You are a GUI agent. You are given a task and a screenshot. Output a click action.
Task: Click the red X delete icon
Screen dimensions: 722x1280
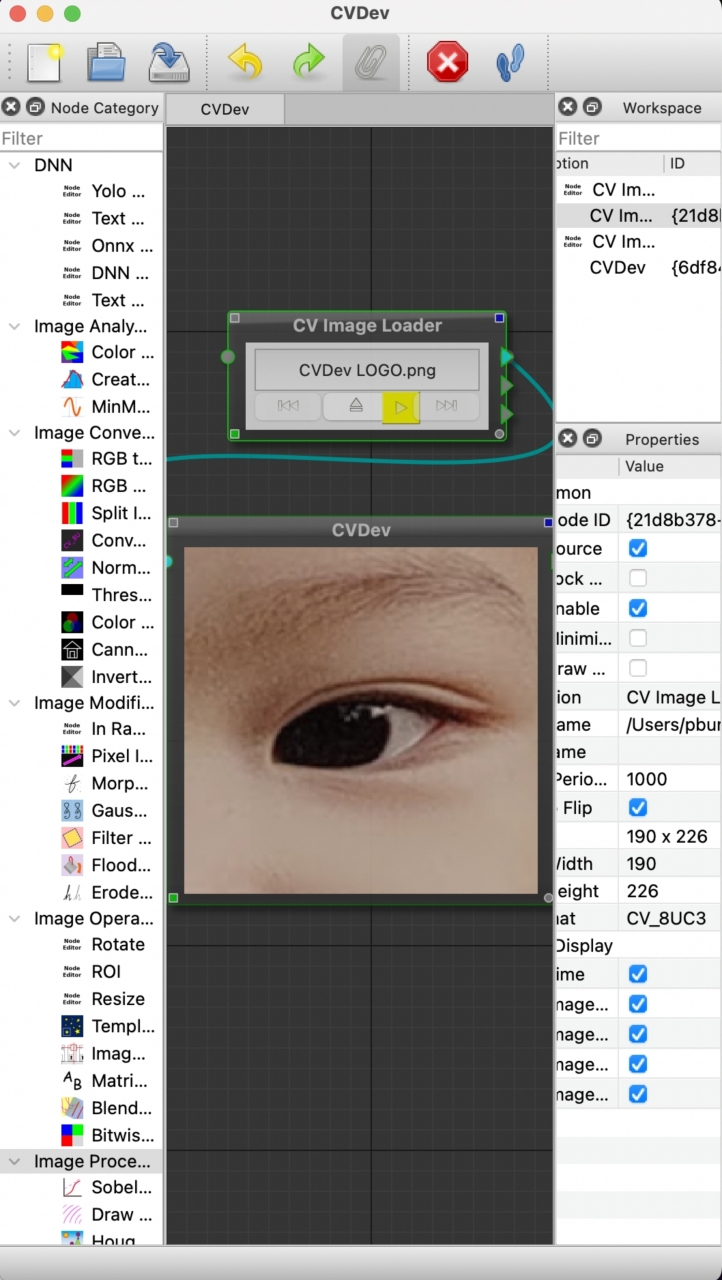(448, 63)
